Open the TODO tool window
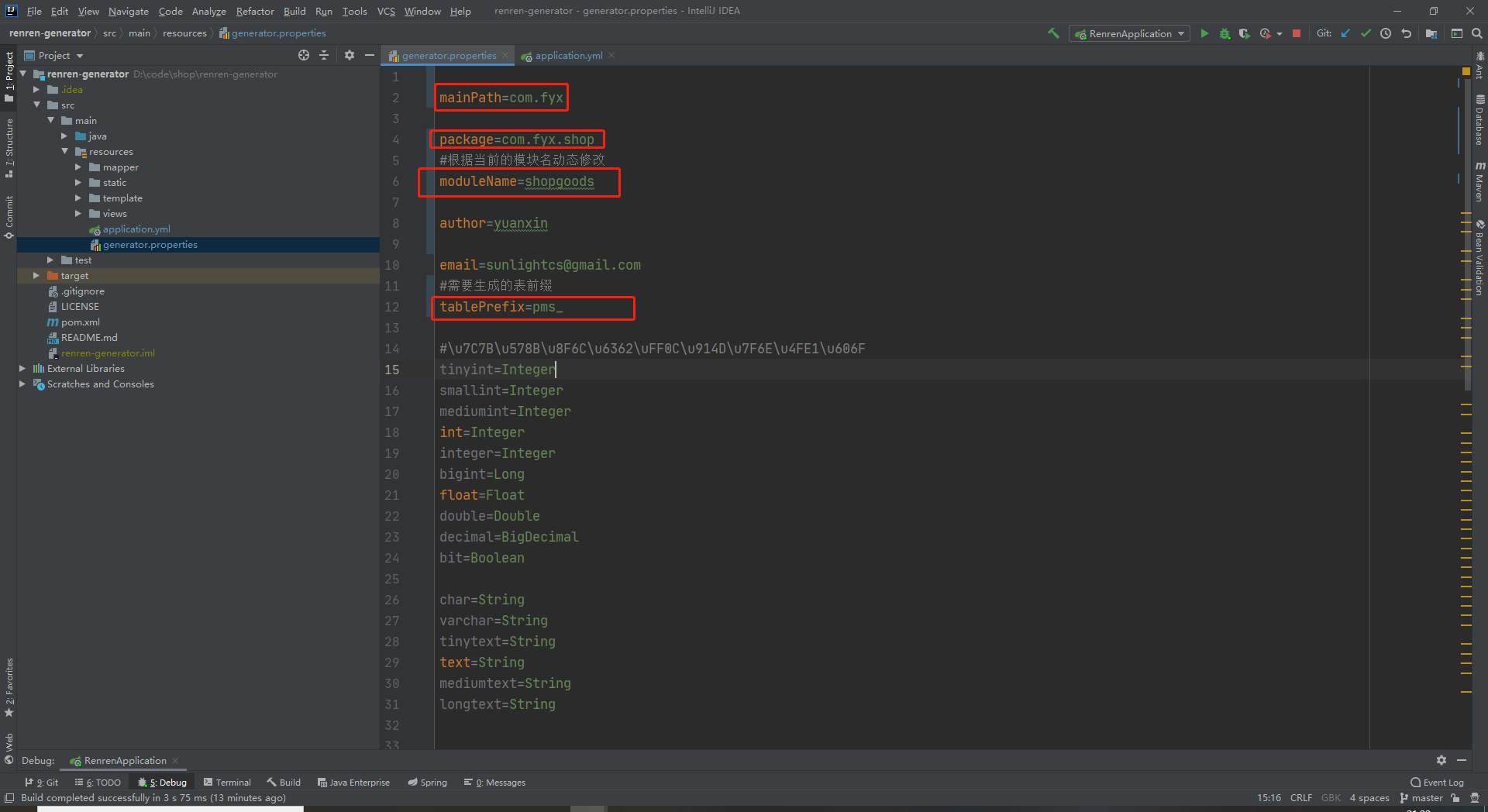This screenshot has width=1488, height=812. click(x=98, y=783)
